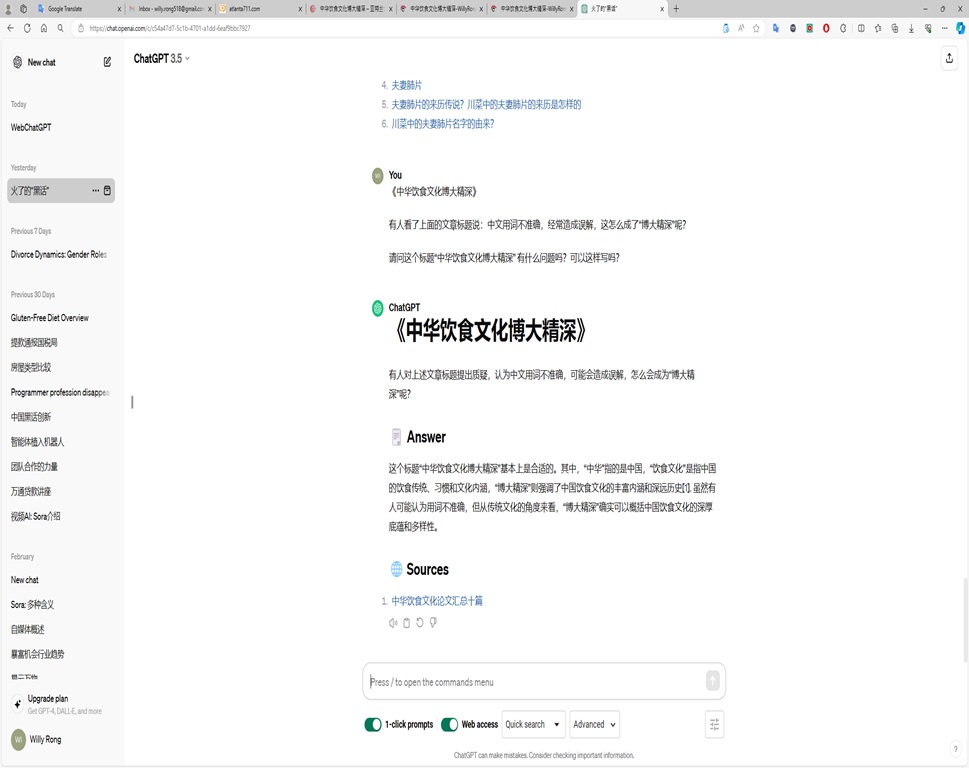Open link 川菜中的夫妻肺片名字的由来?
This screenshot has width=969, height=768.
442,124
